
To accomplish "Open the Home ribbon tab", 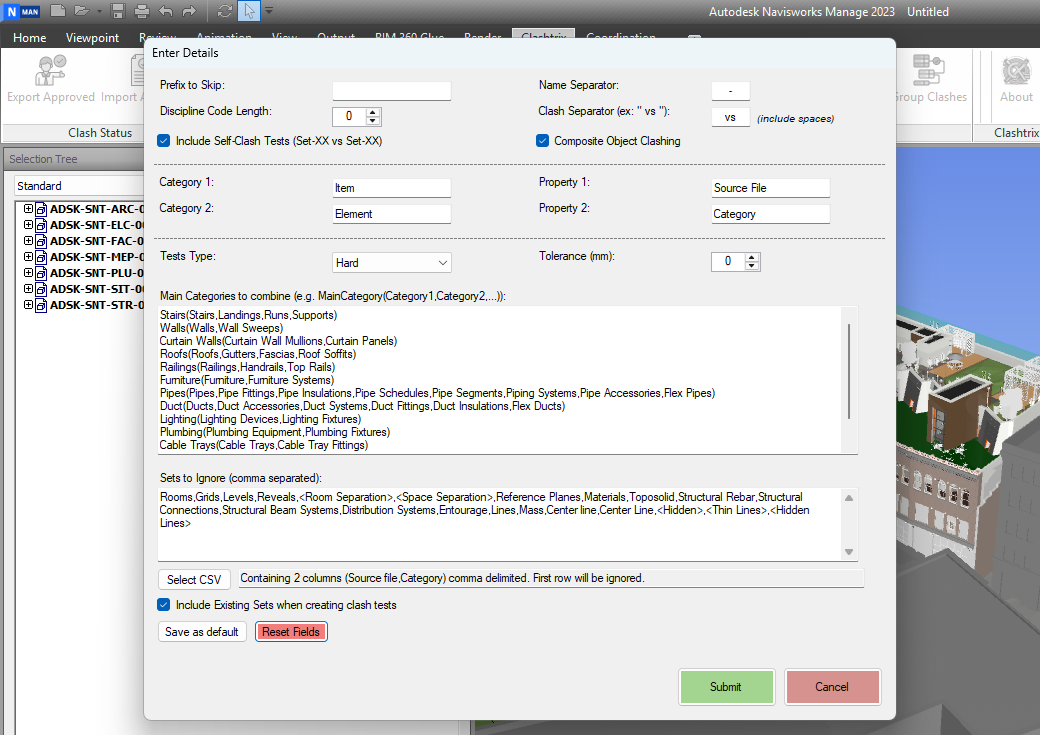I will click(x=30, y=38).
